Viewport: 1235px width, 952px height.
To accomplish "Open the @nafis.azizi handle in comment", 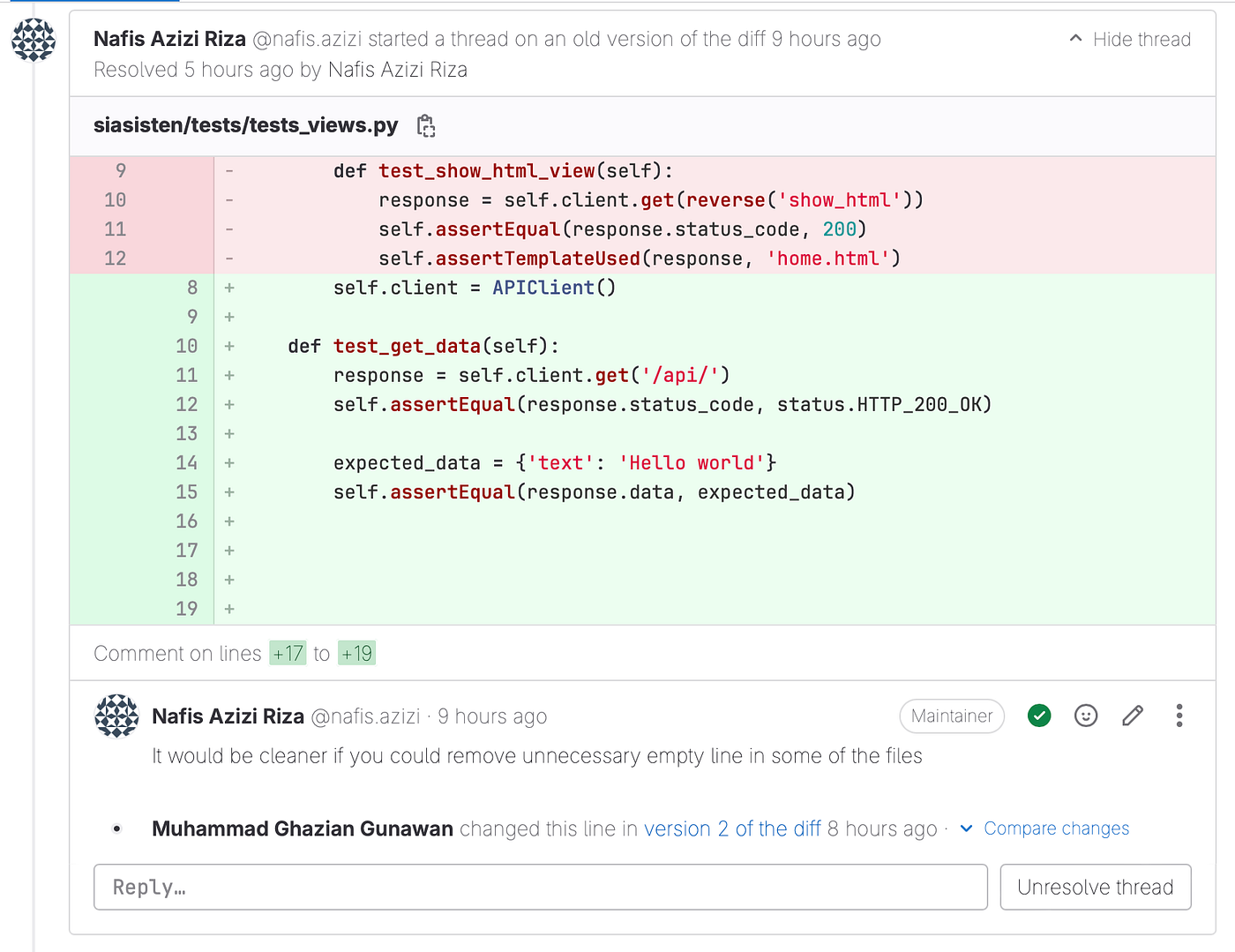I will (365, 716).
